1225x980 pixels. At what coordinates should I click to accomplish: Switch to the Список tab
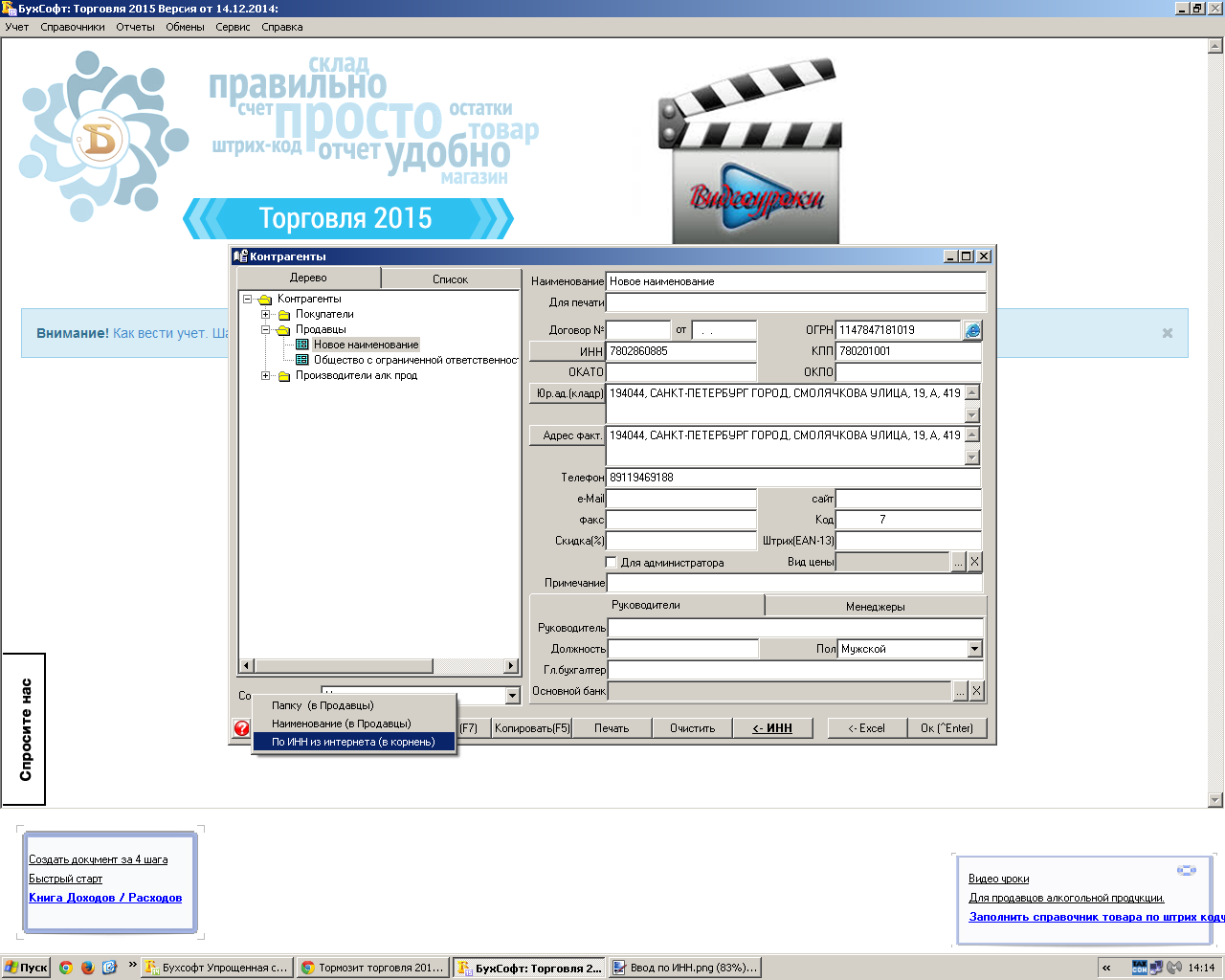tap(450, 279)
